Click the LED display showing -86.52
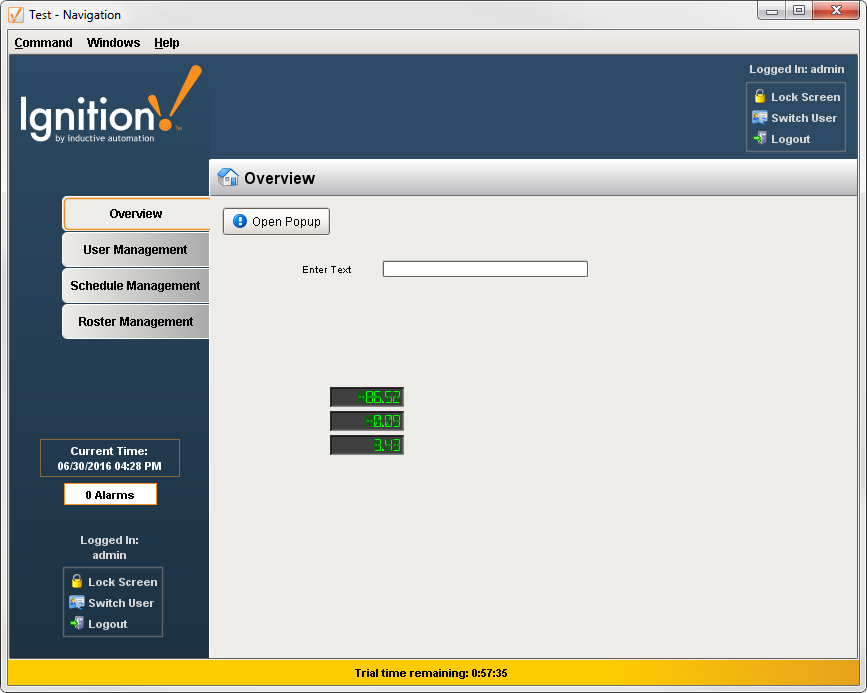The image size is (867, 693). click(x=366, y=396)
